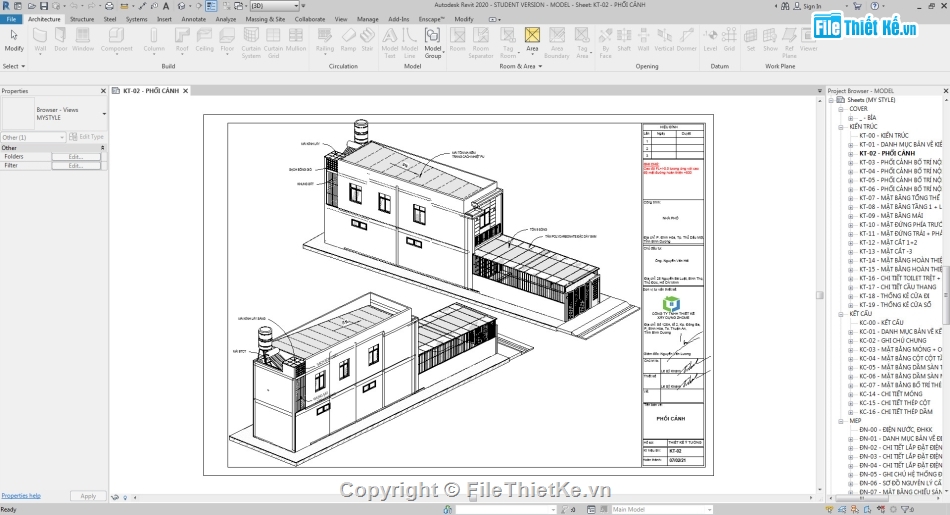Open the Collaborate ribbon tab
950x515 pixels.
(x=310, y=19)
